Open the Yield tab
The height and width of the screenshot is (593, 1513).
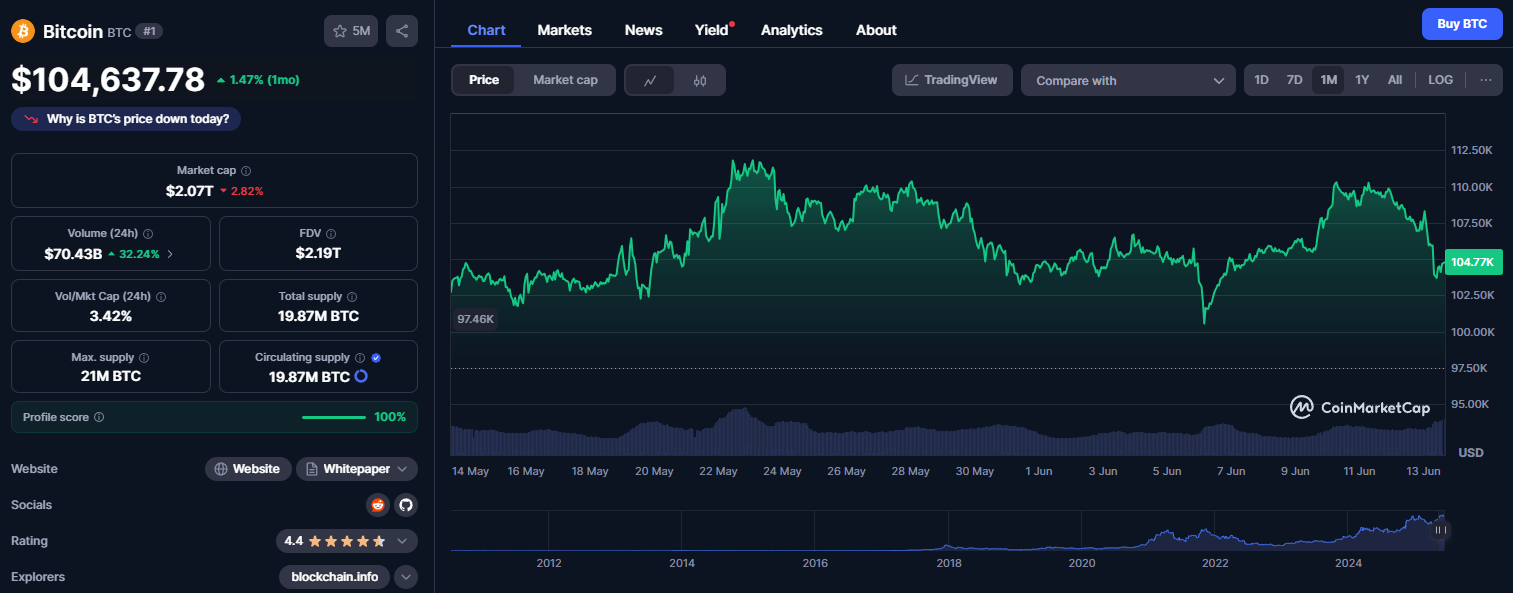(x=712, y=30)
